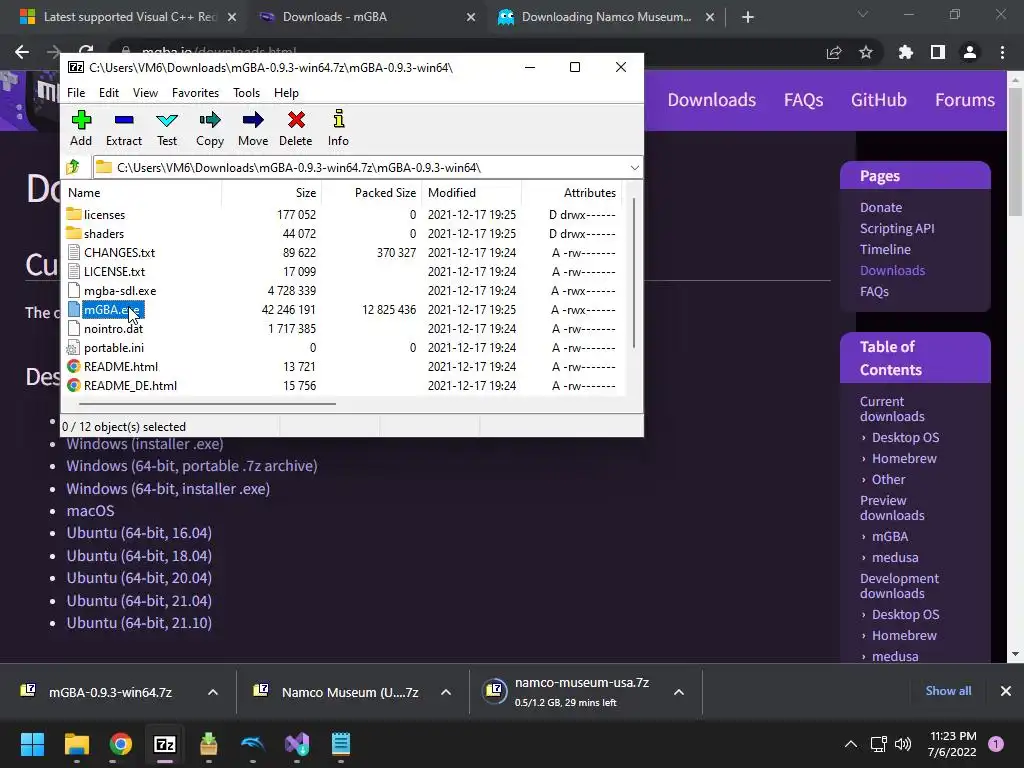Open the Chrome three-dot menu
This screenshot has height=768, width=1024.
tap(1002, 52)
